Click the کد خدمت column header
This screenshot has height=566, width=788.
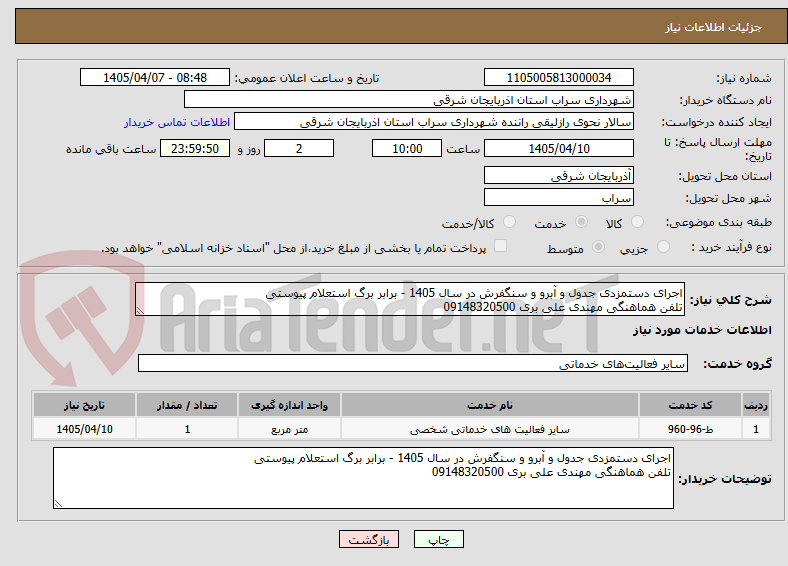coord(691,405)
